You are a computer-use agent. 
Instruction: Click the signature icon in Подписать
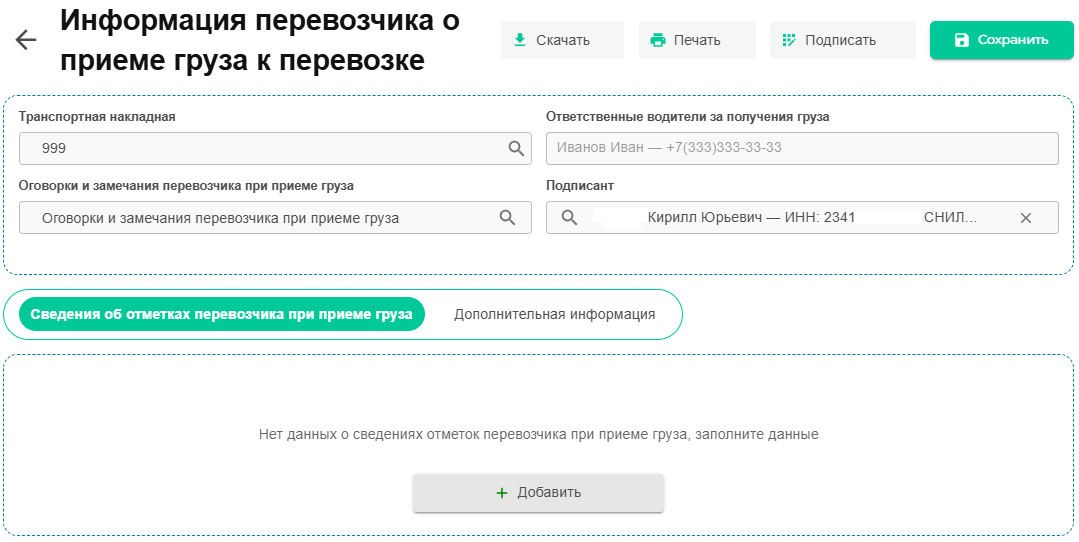pos(789,40)
